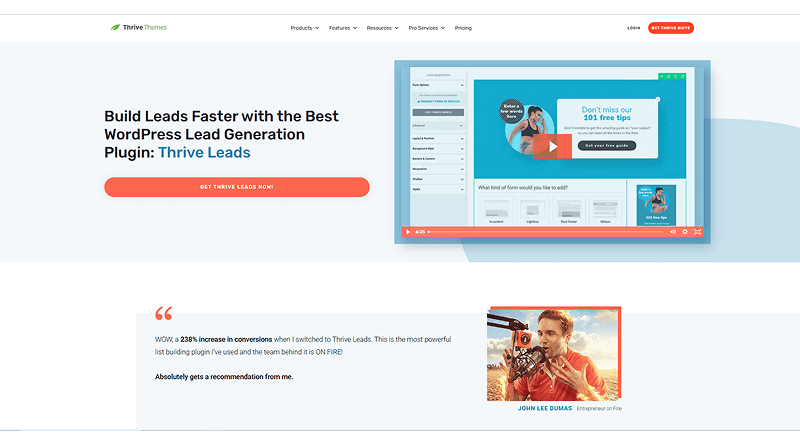Click 'Absolutely gets a recommendation from me.' text
Screen dimensions: 800x445
coord(224,377)
